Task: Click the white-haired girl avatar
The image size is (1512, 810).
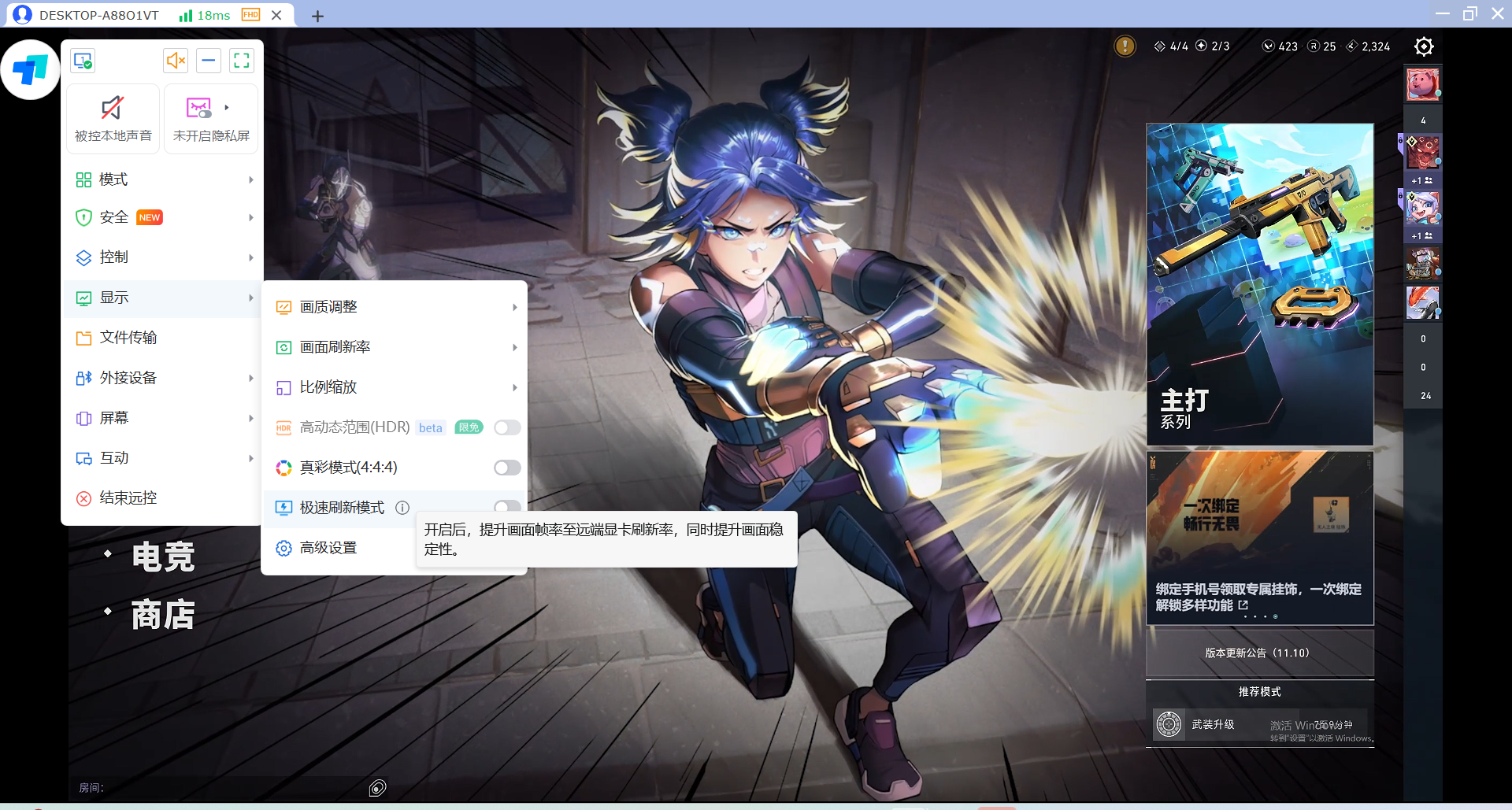Action: [x=1423, y=208]
